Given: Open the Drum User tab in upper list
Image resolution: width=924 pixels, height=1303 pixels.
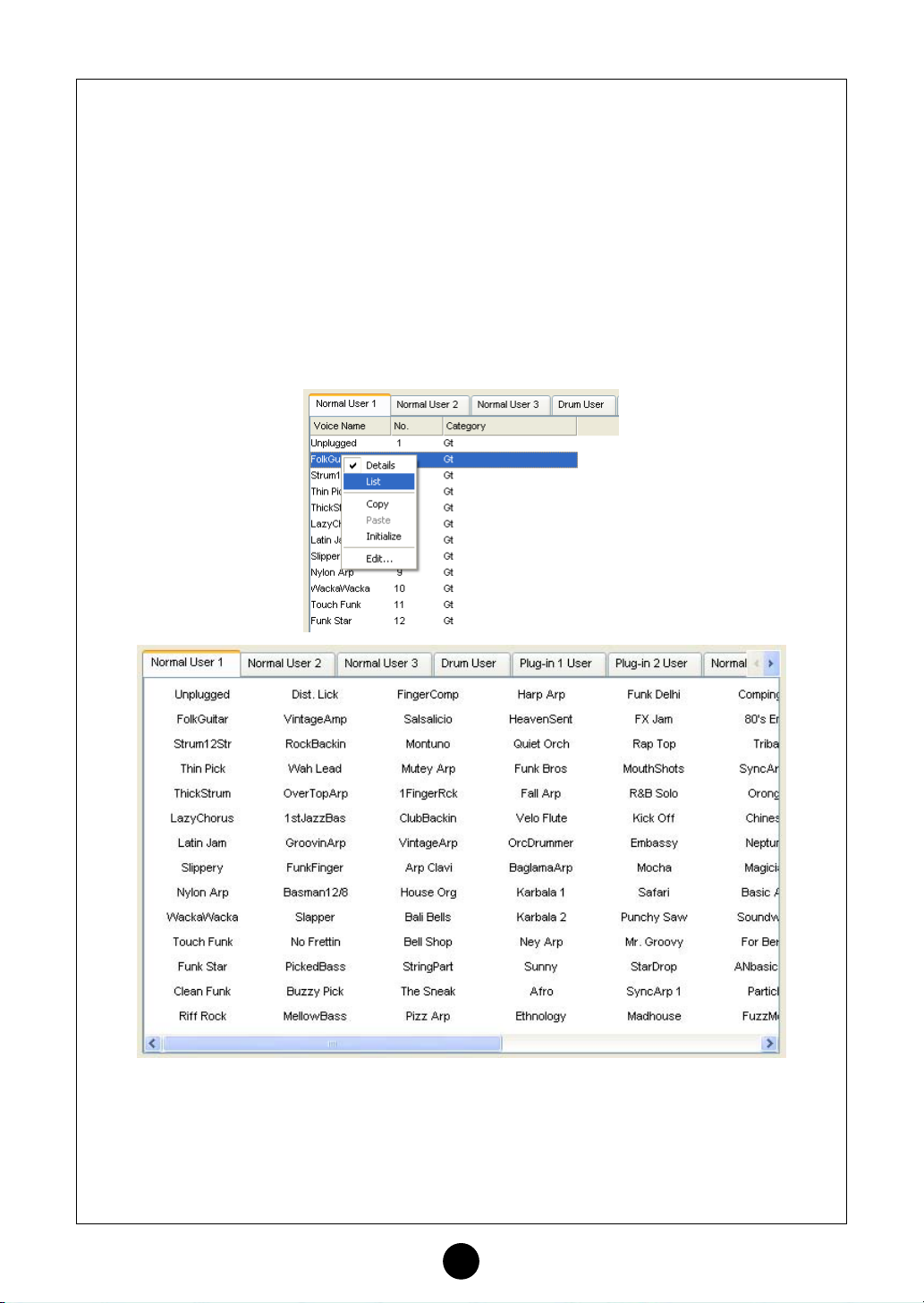Looking at the screenshot, I should pyautogui.click(x=581, y=405).
